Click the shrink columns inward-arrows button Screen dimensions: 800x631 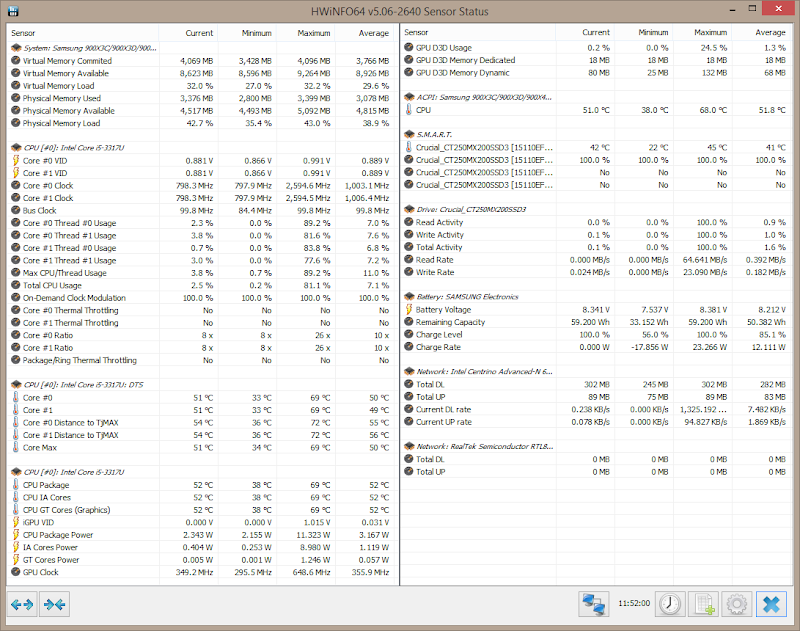(x=54, y=604)
